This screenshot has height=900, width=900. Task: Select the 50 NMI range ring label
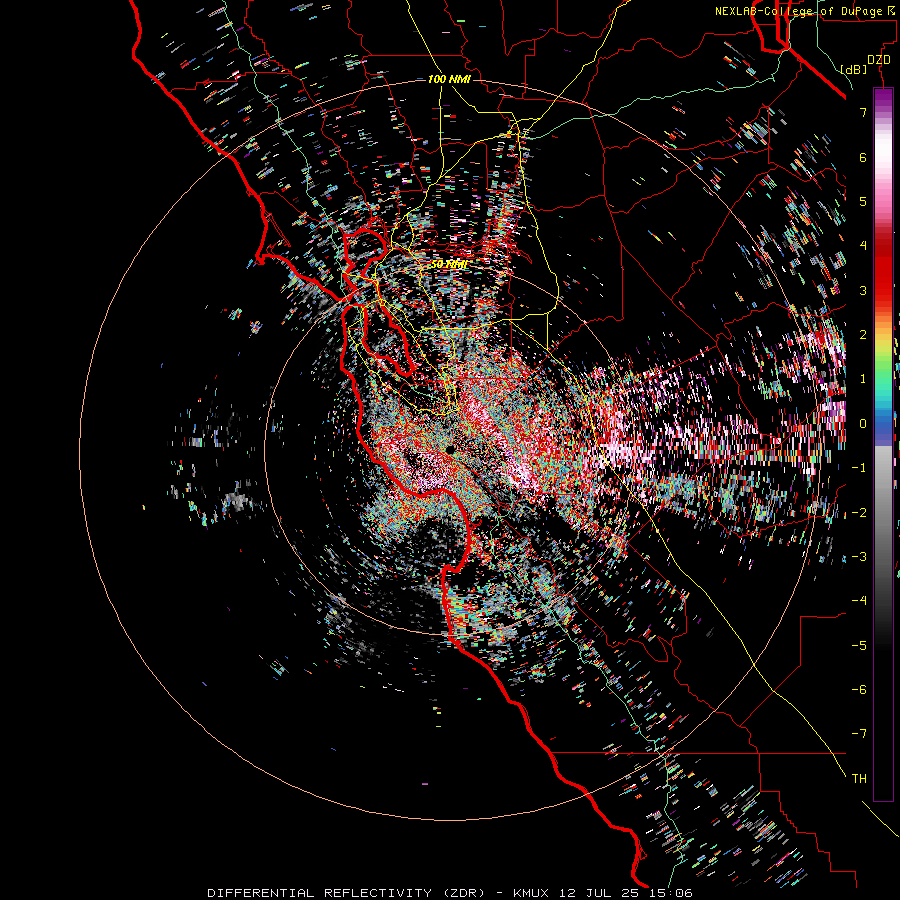pyautogui.click(x=449, y=265)
